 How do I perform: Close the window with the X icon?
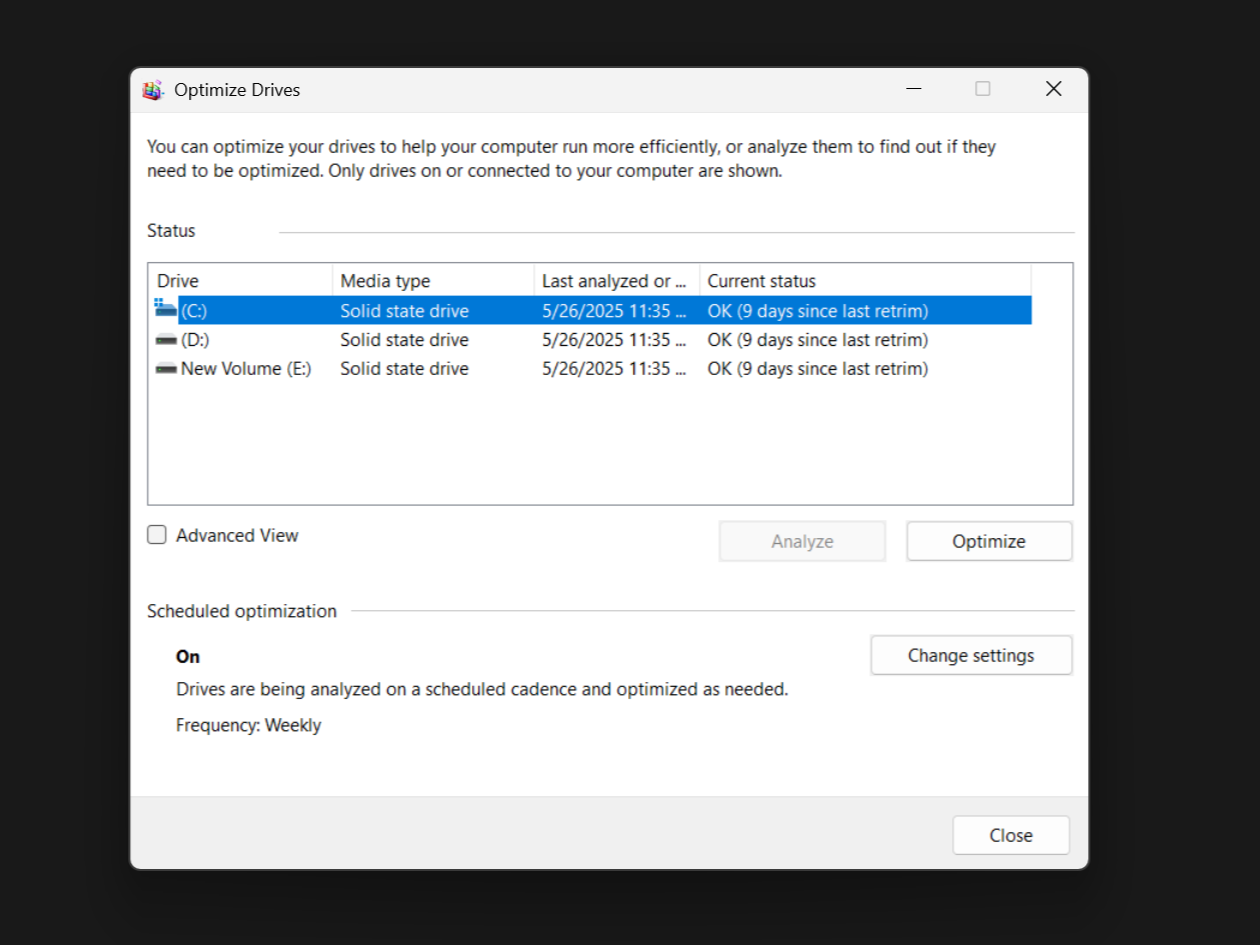click(1053, 89)
